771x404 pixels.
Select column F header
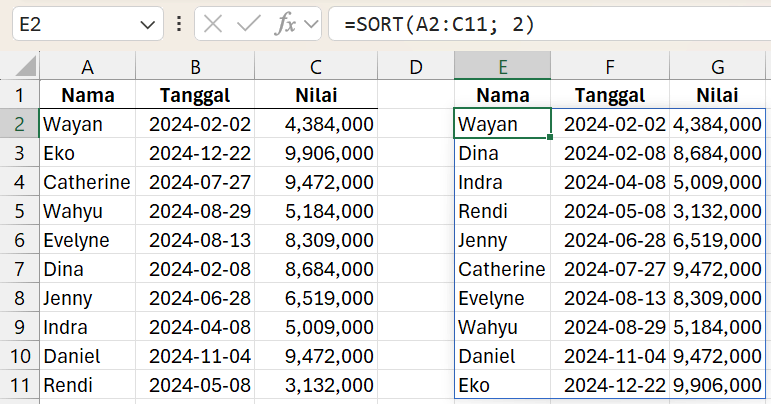[x=610, y=66]
